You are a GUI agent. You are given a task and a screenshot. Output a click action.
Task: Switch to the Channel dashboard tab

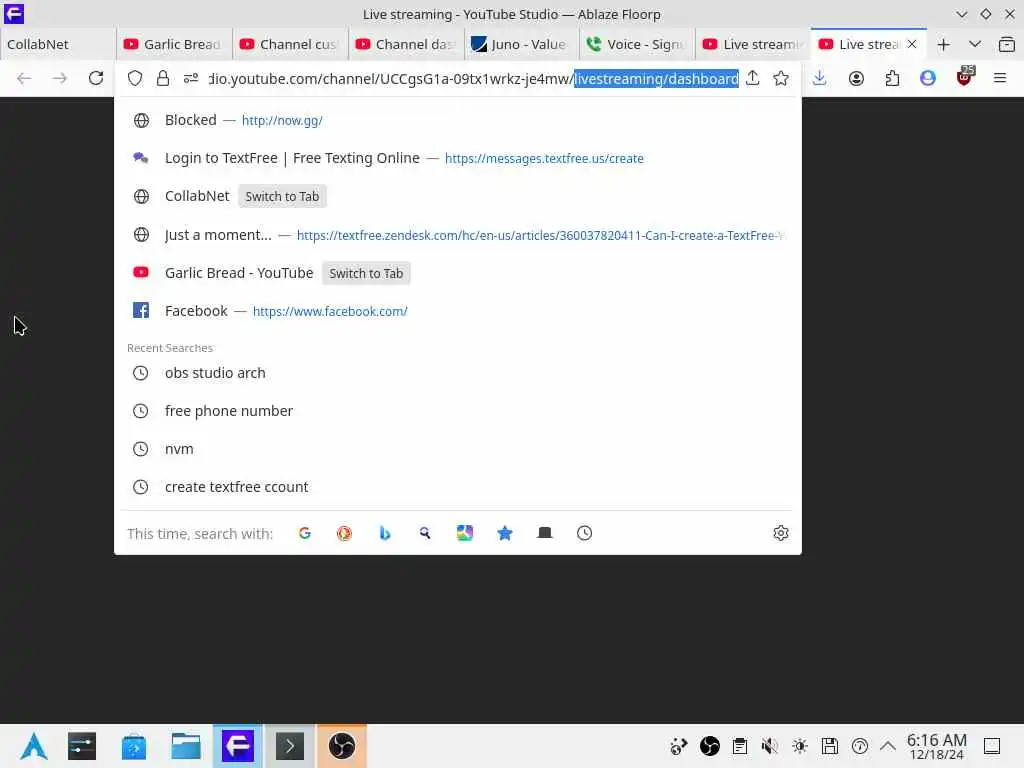tap(406, 44)
